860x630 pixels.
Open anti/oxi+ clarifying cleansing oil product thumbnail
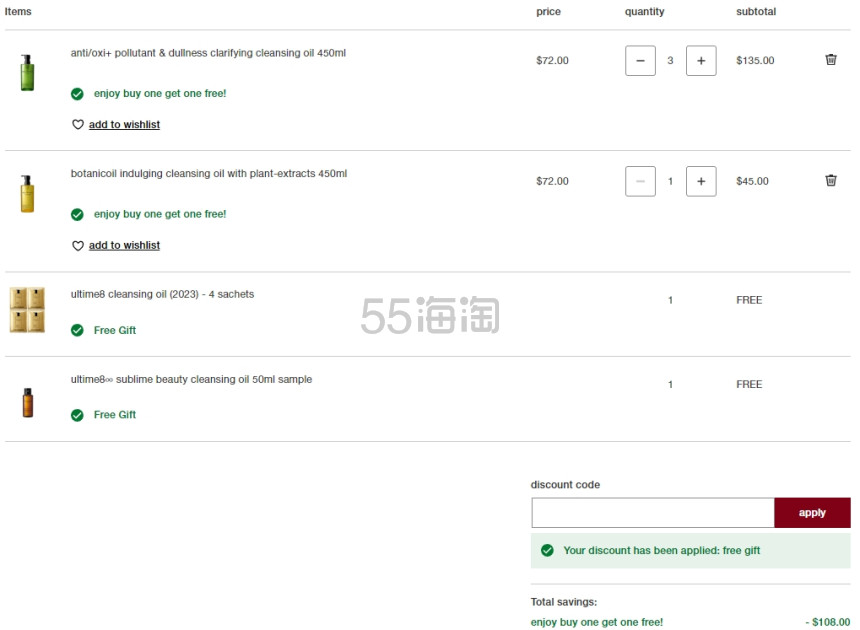[27, 72]
